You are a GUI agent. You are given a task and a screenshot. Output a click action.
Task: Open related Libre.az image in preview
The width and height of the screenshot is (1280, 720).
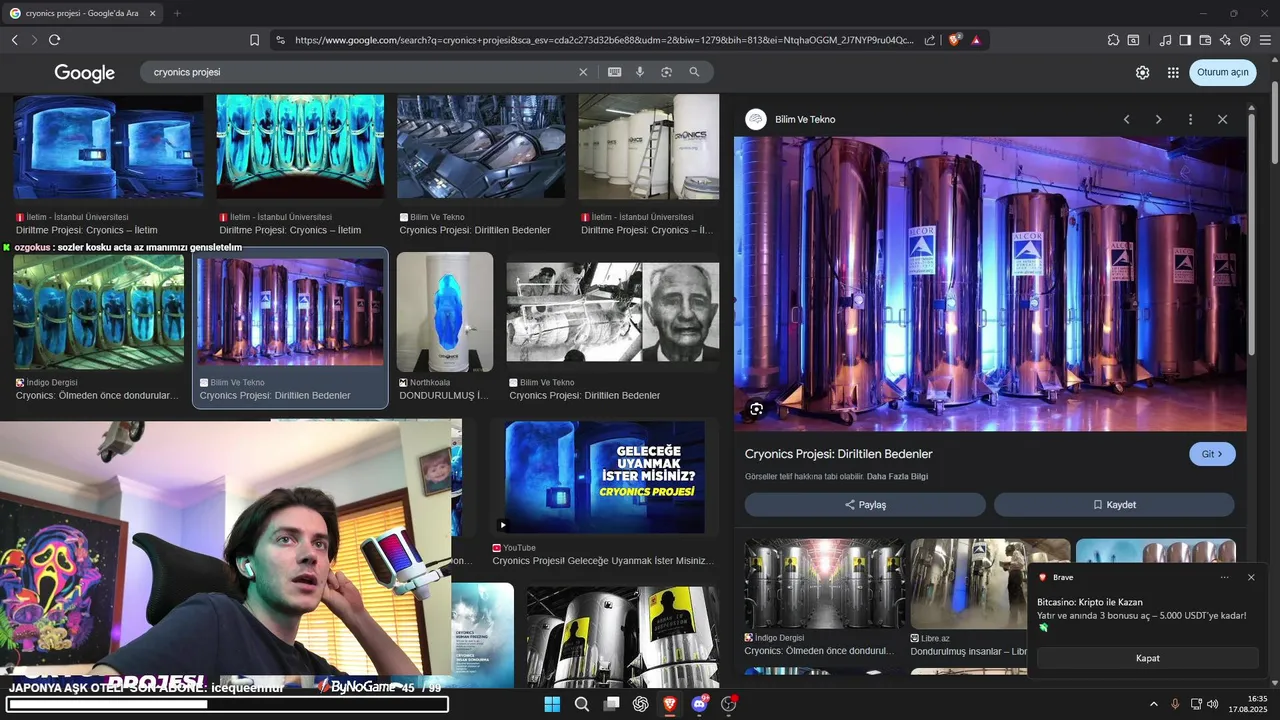coord(990,584)
